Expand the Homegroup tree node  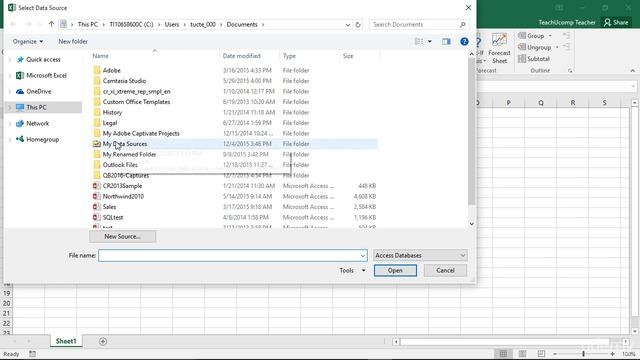10,139
